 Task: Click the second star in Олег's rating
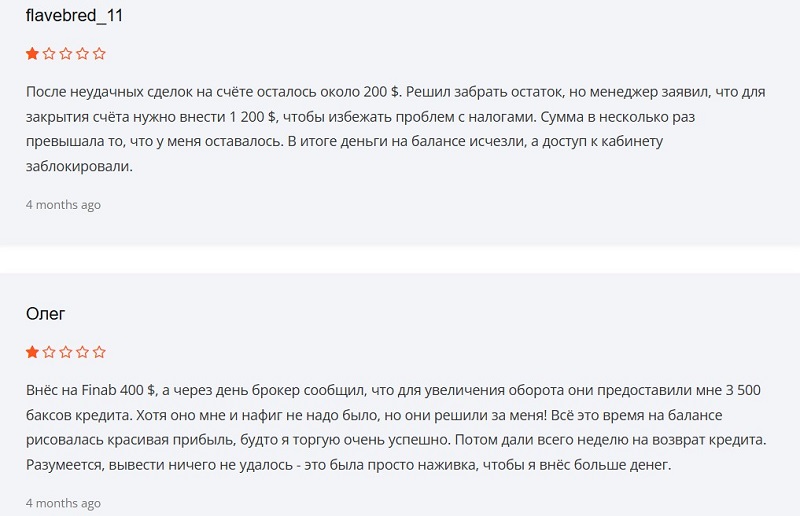coord(49,352)
